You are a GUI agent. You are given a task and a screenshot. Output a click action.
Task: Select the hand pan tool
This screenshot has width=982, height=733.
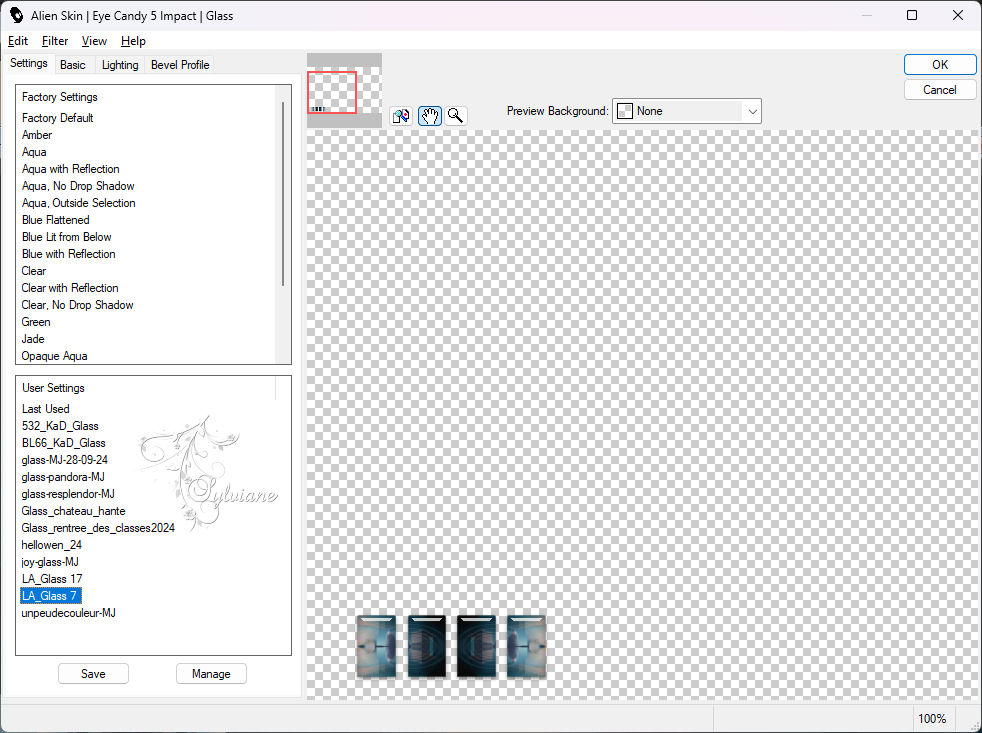pos(430,116)
